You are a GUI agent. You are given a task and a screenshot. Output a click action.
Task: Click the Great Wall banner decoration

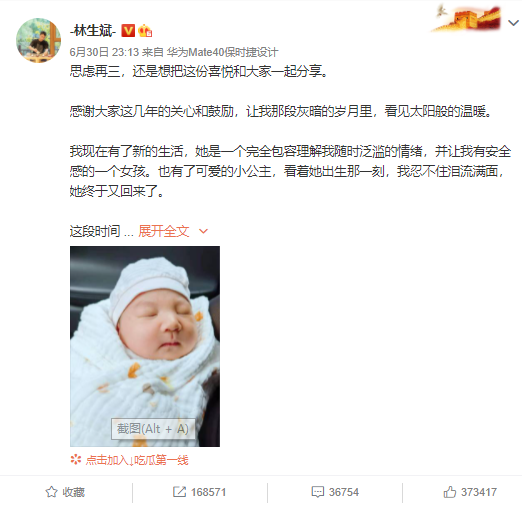(x=466, y=18)
